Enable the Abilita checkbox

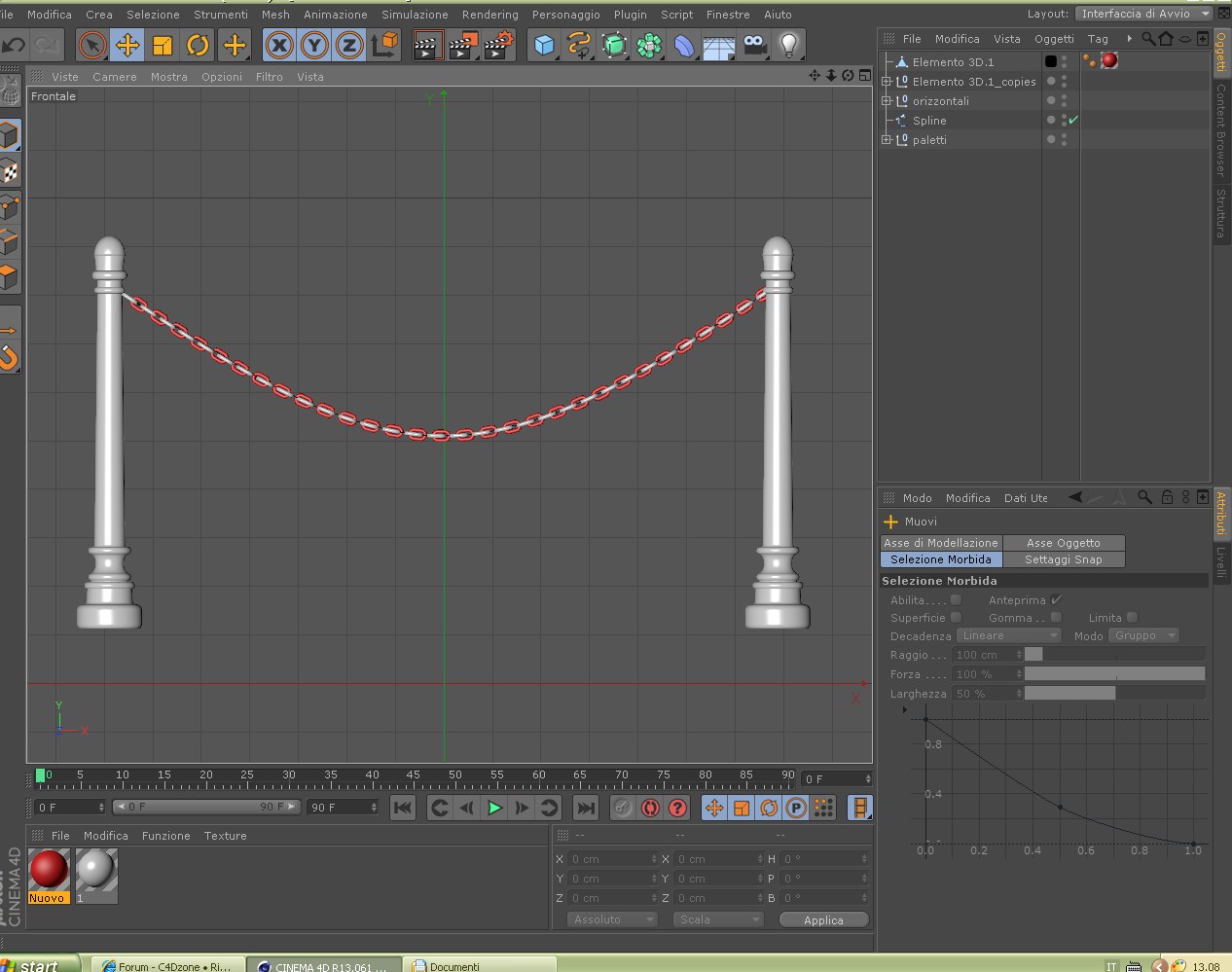956,600
